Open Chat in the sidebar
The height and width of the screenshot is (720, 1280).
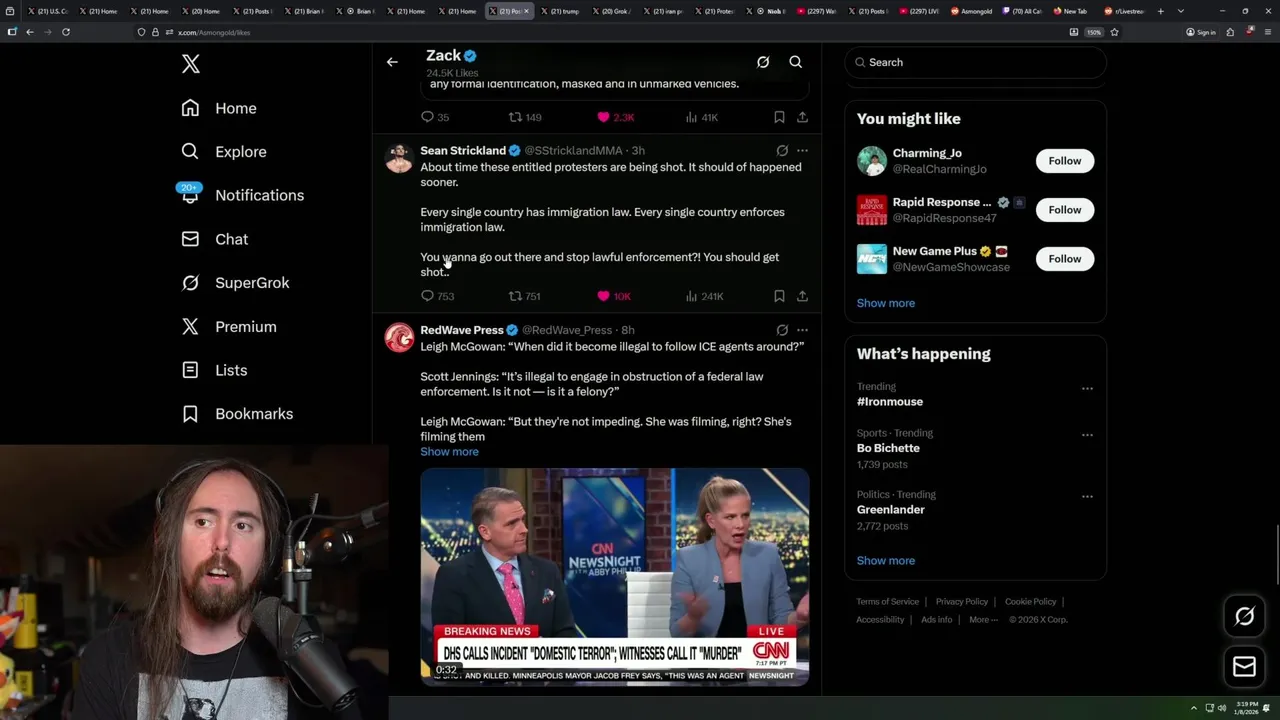214,239
